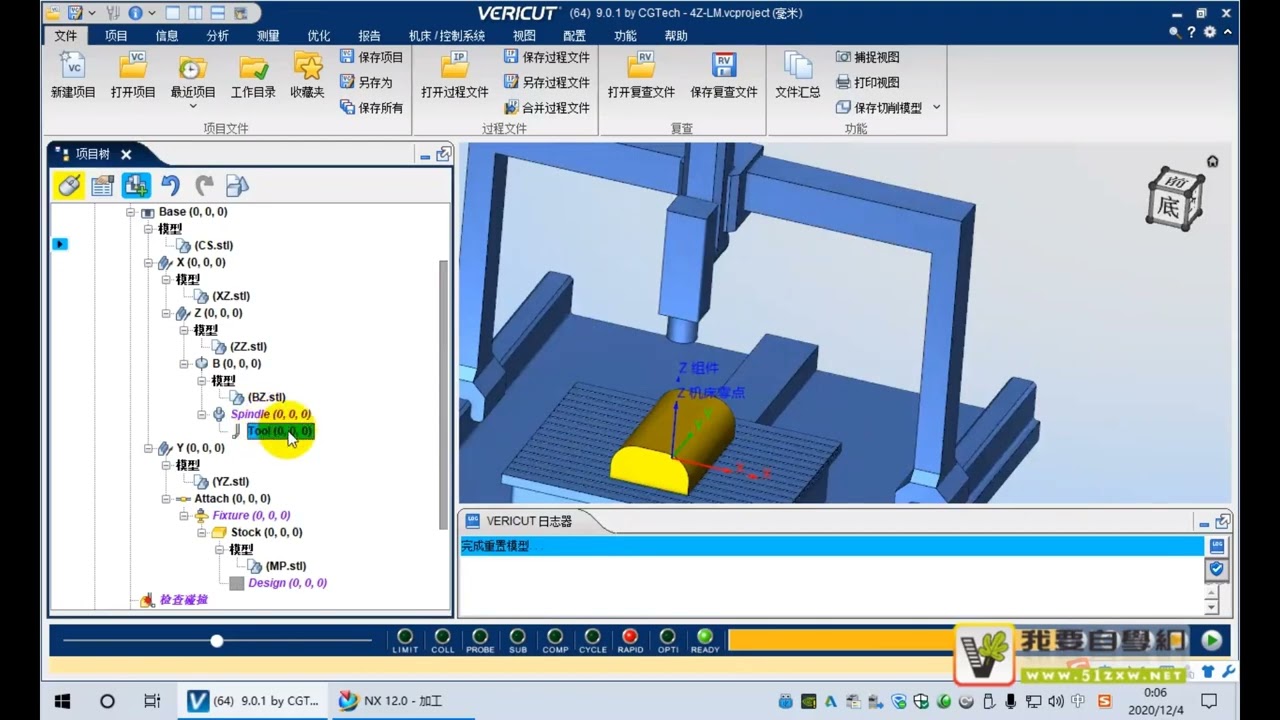Open the 帮助 ribbon tab
The width and height of the screenshot is (1280, 720).
(676, 35)
